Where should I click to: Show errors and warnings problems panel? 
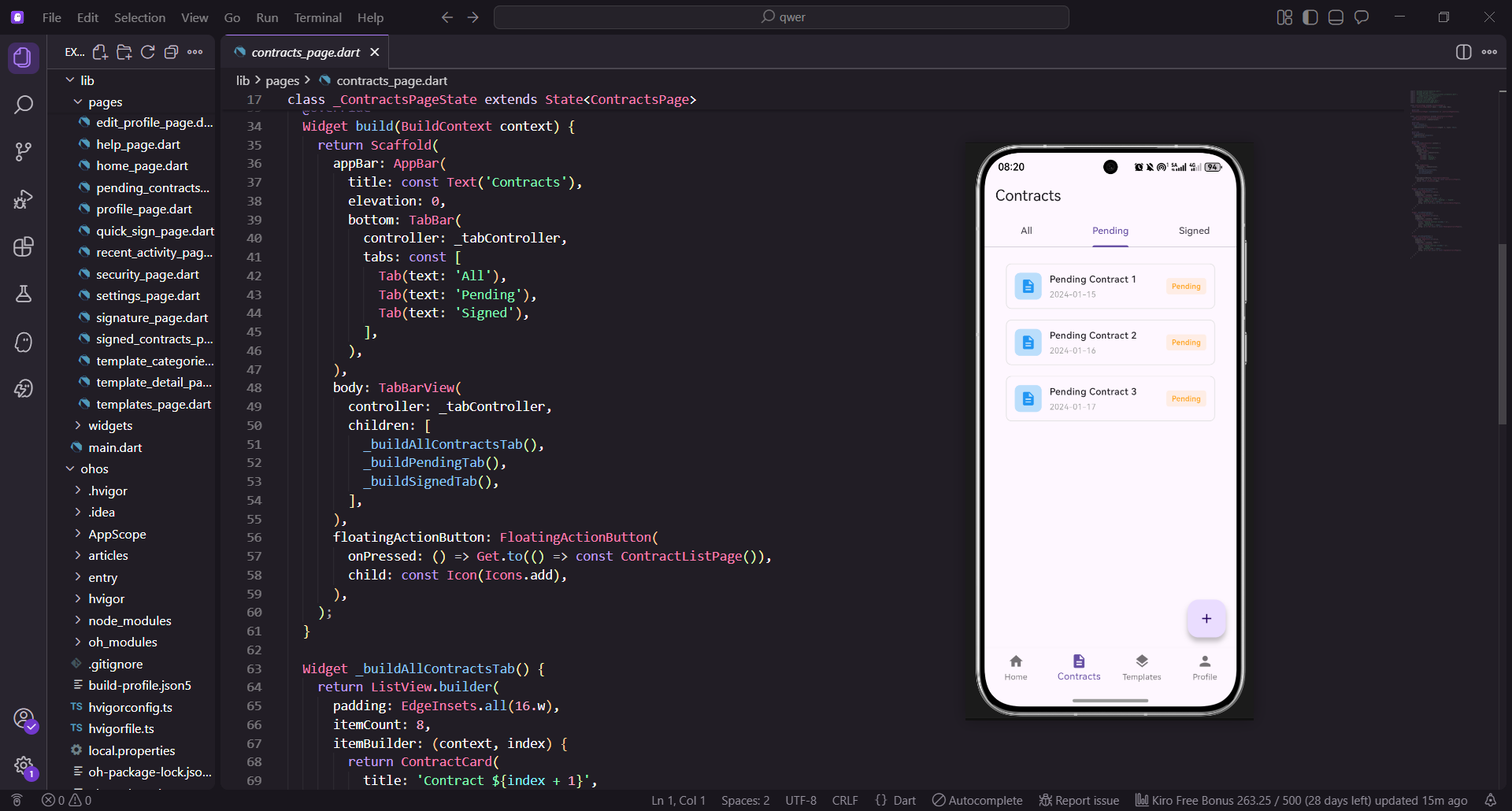coord(67,800)
